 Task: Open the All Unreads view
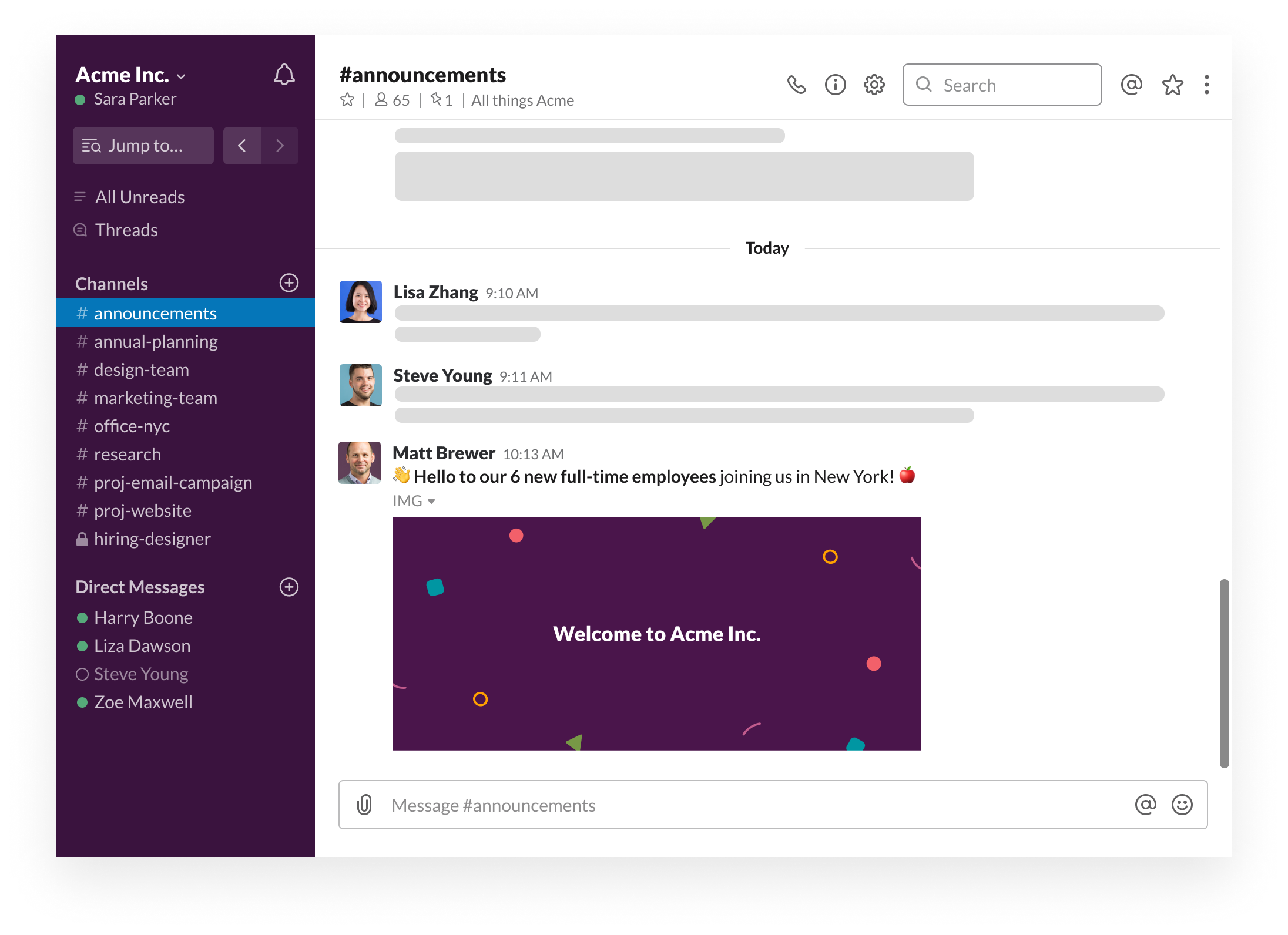(140, 197)
